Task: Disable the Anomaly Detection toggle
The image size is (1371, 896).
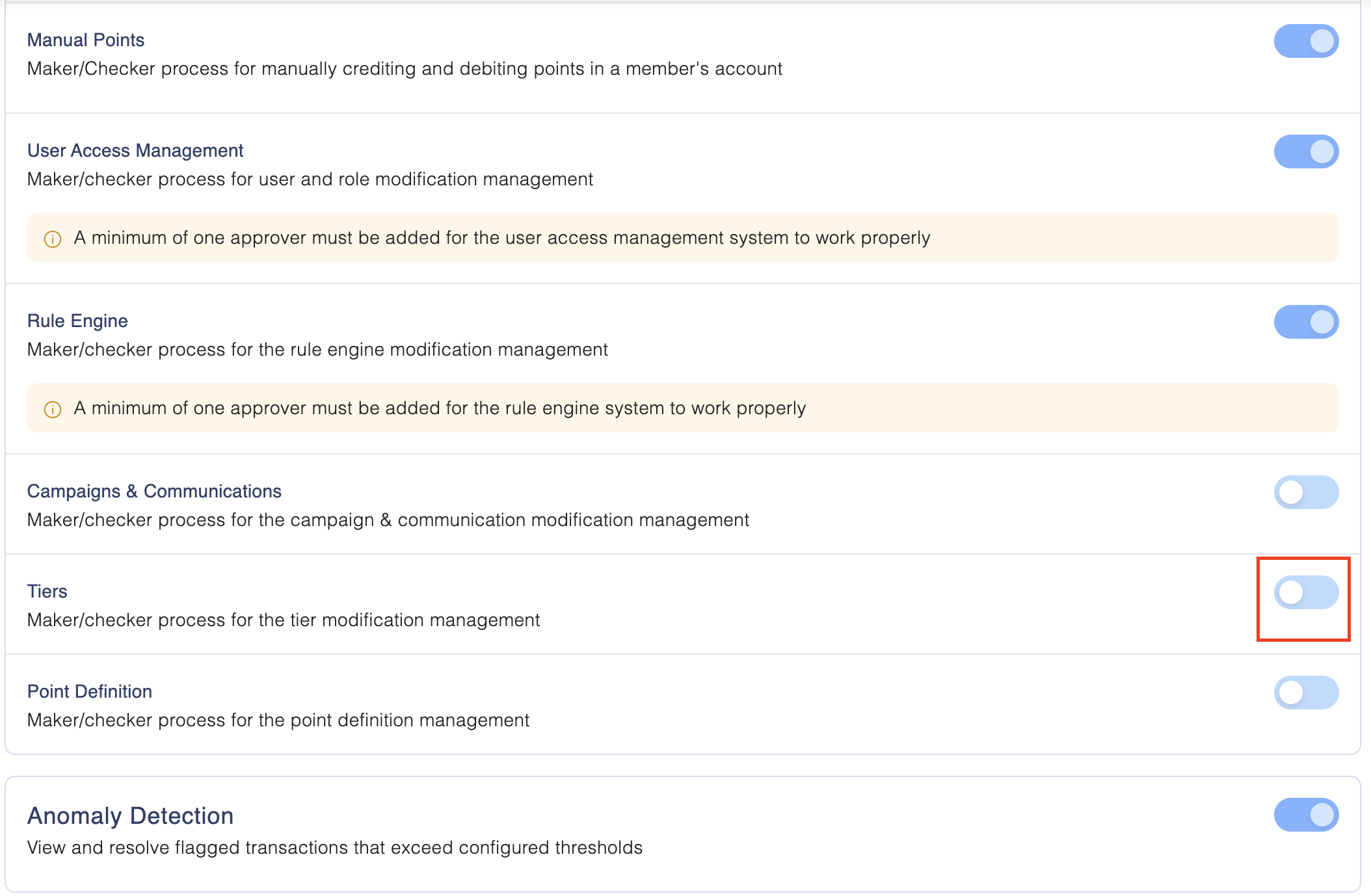Action: tap(1305, 815)
